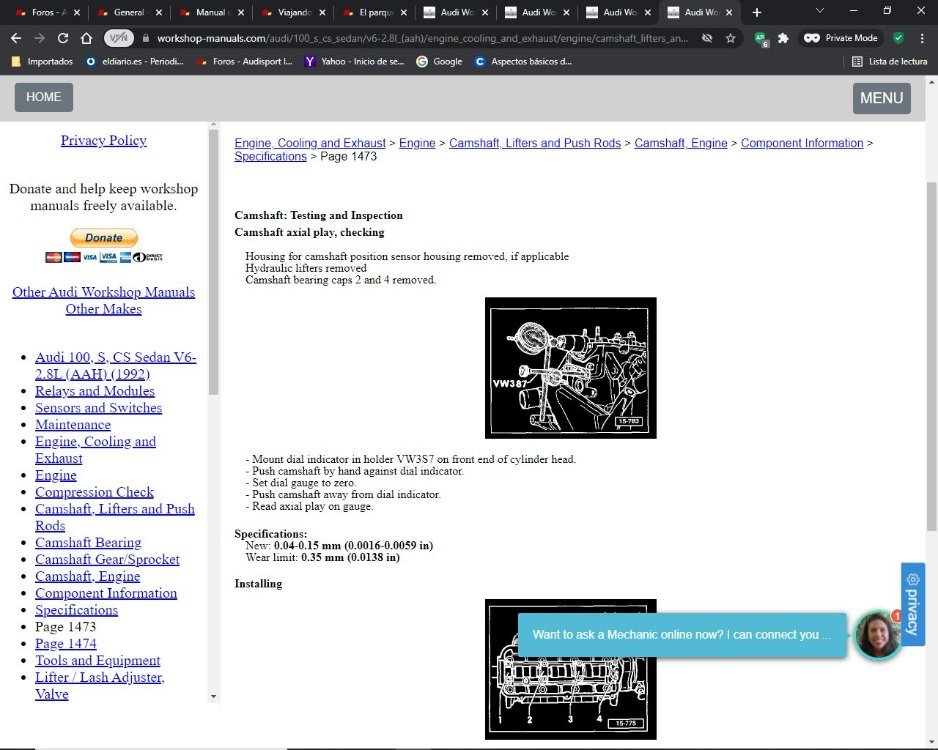The width and height of the screenshot is (938, 750).
Task: Click the green shield security icon
Action: click(898, 38)
